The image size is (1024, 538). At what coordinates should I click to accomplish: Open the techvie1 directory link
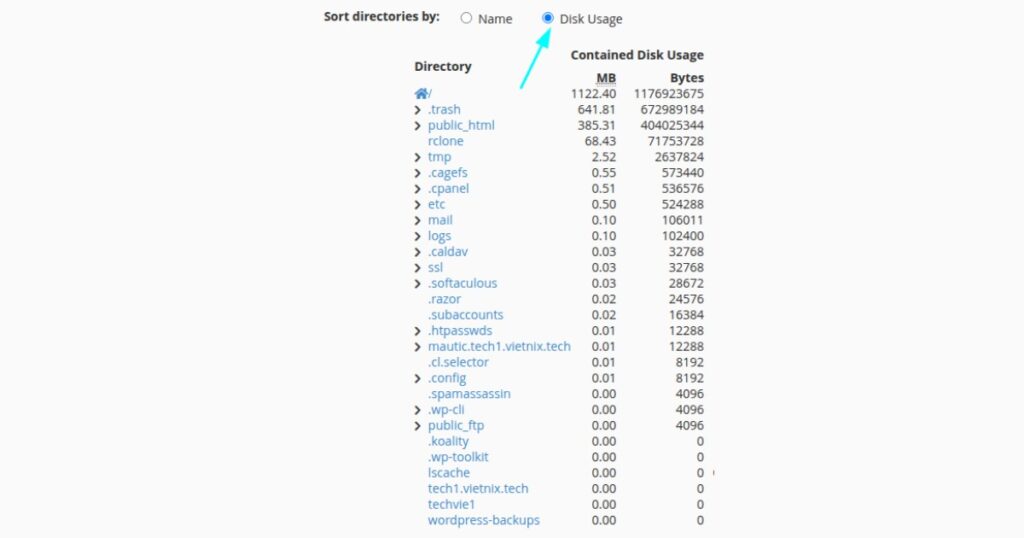coord(454,504)
